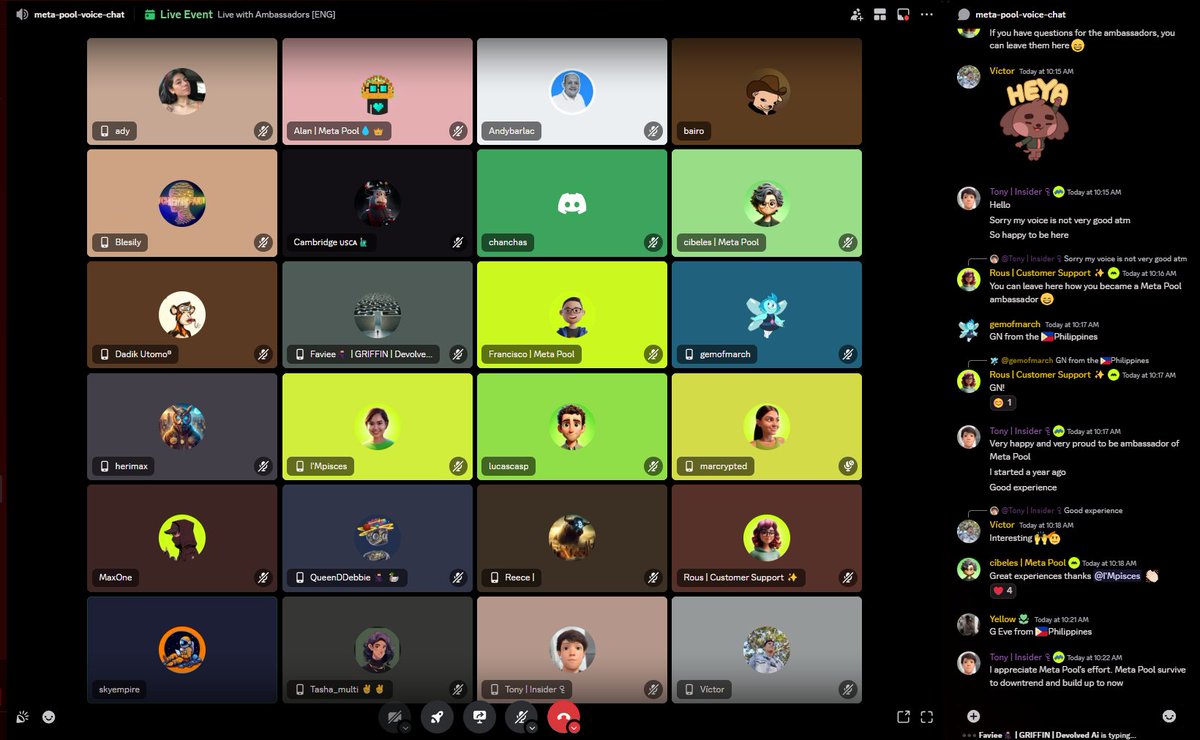Pop out the call window

point(903,717)
